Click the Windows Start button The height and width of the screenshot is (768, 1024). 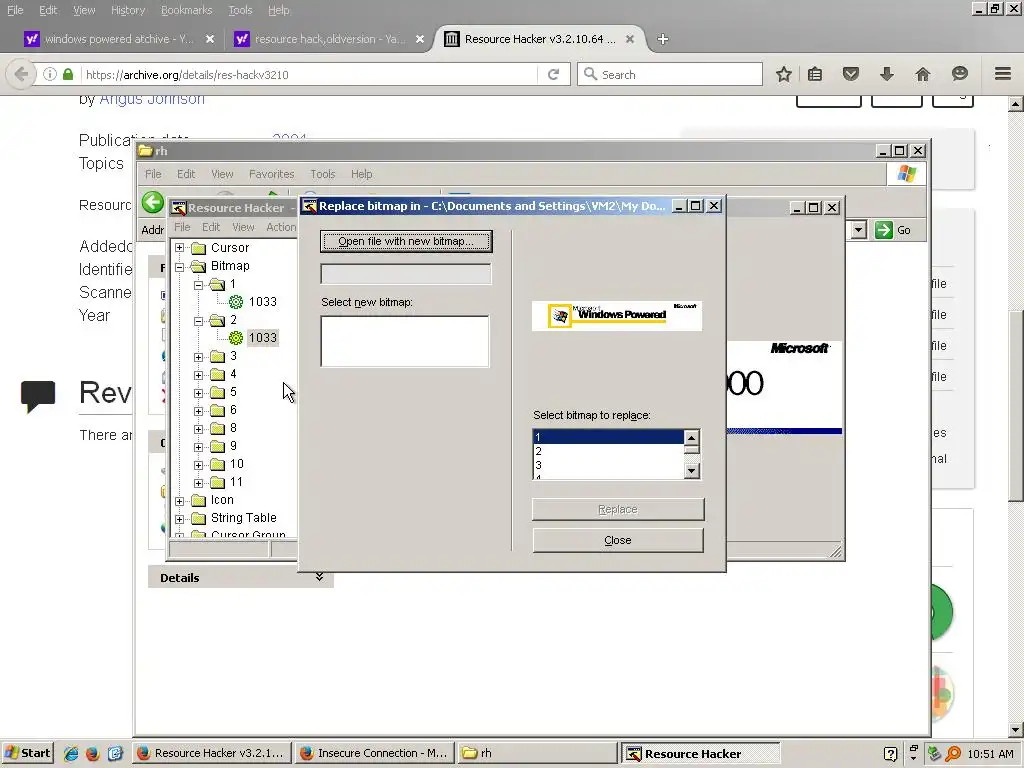[x=27, y=753]
